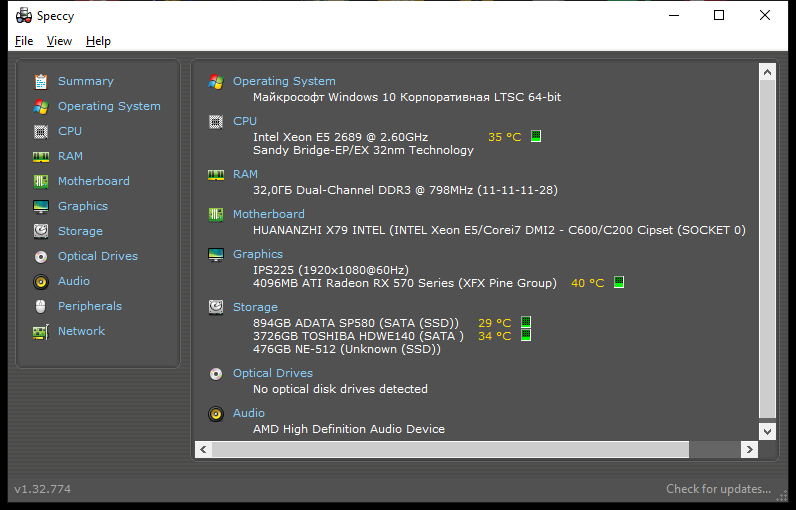Click the Motherboard icon in summary pane

tap(216, 214)
